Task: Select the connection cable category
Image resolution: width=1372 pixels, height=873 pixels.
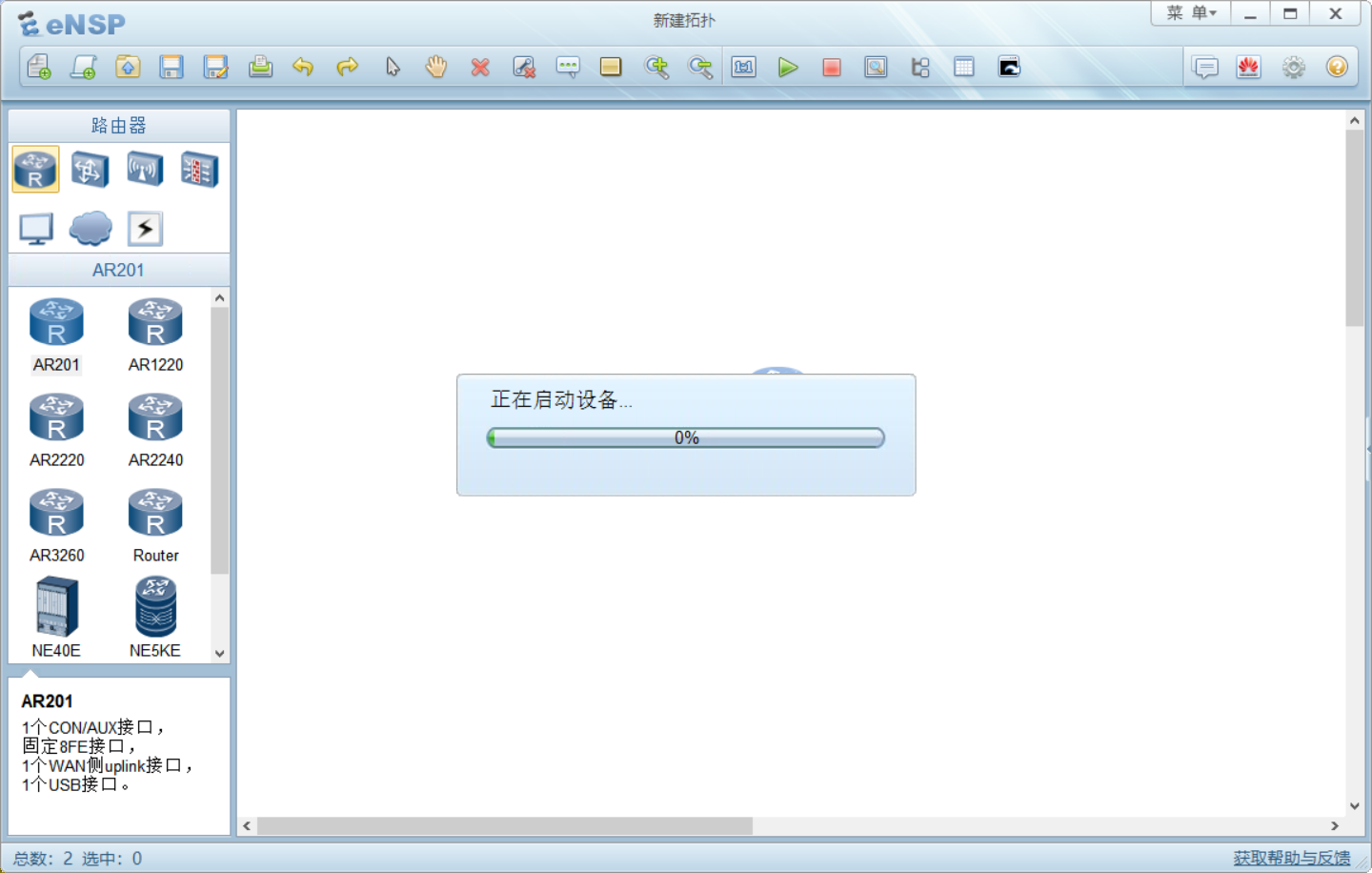Action: coord(145,229)
